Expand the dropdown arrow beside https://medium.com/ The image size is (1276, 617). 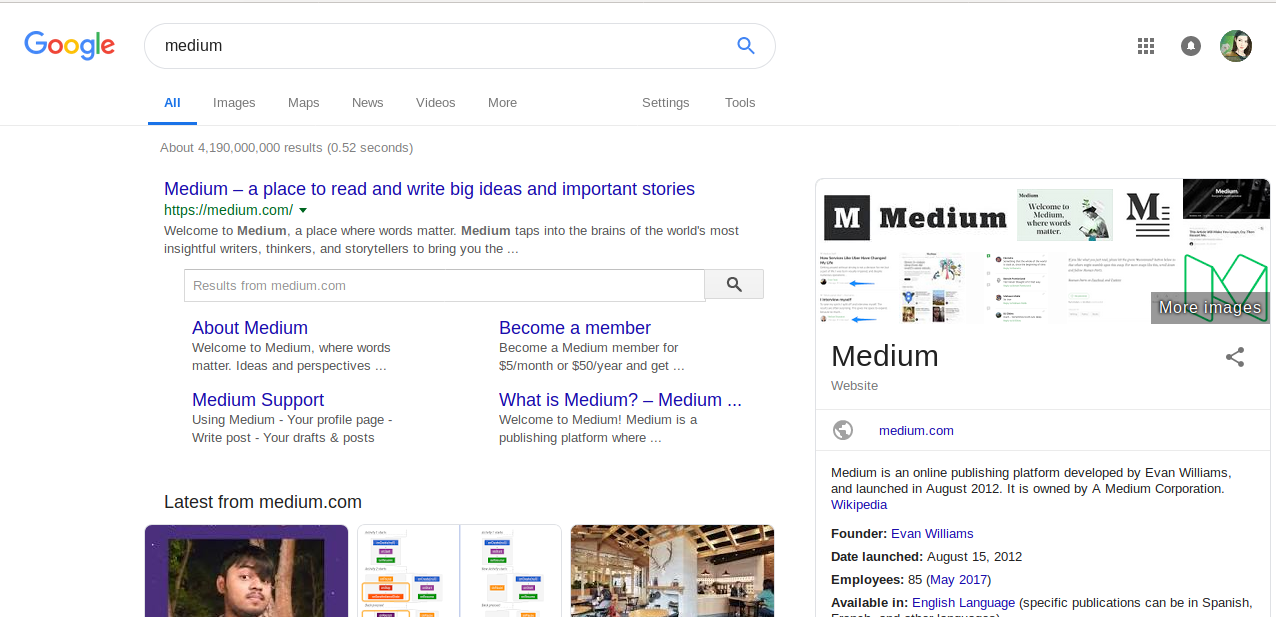pos(303,210)
